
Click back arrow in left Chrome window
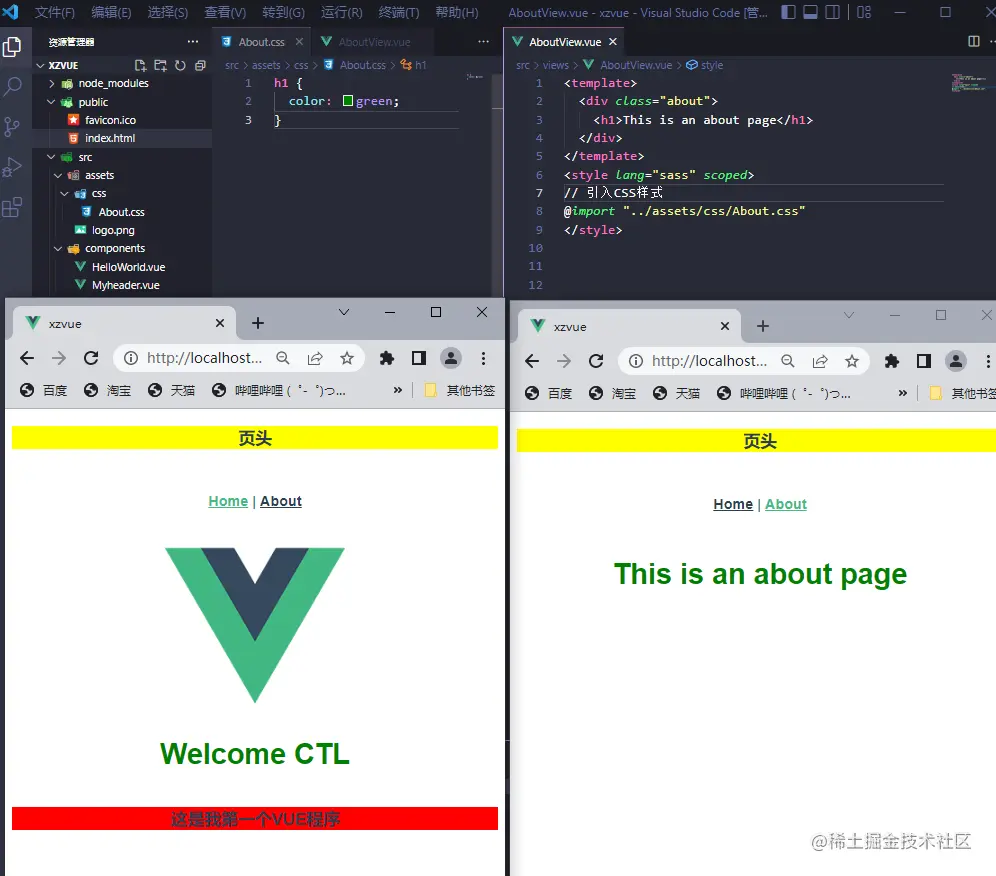coord(27,358)
